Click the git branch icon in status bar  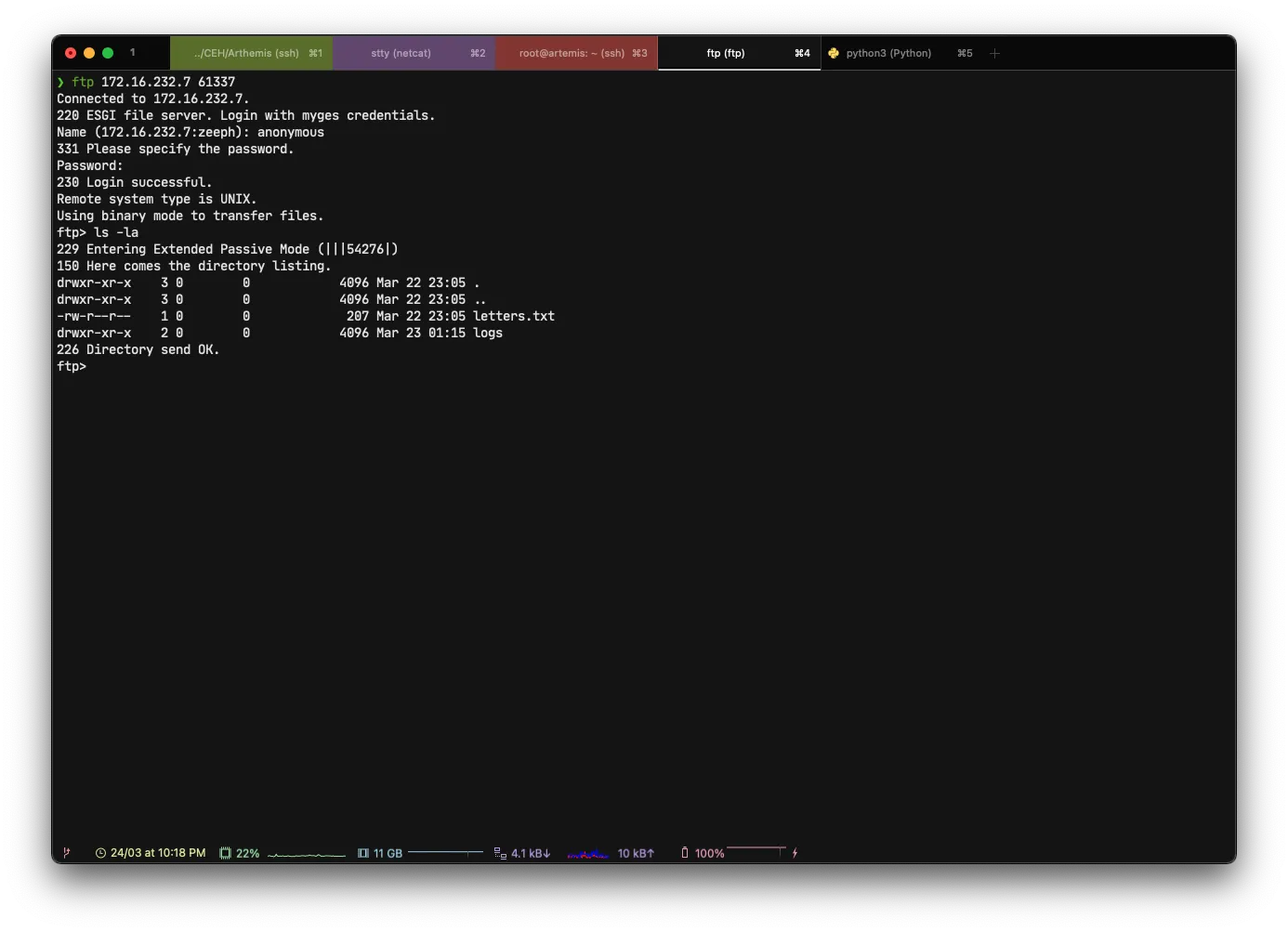click(x=66, y=852)
